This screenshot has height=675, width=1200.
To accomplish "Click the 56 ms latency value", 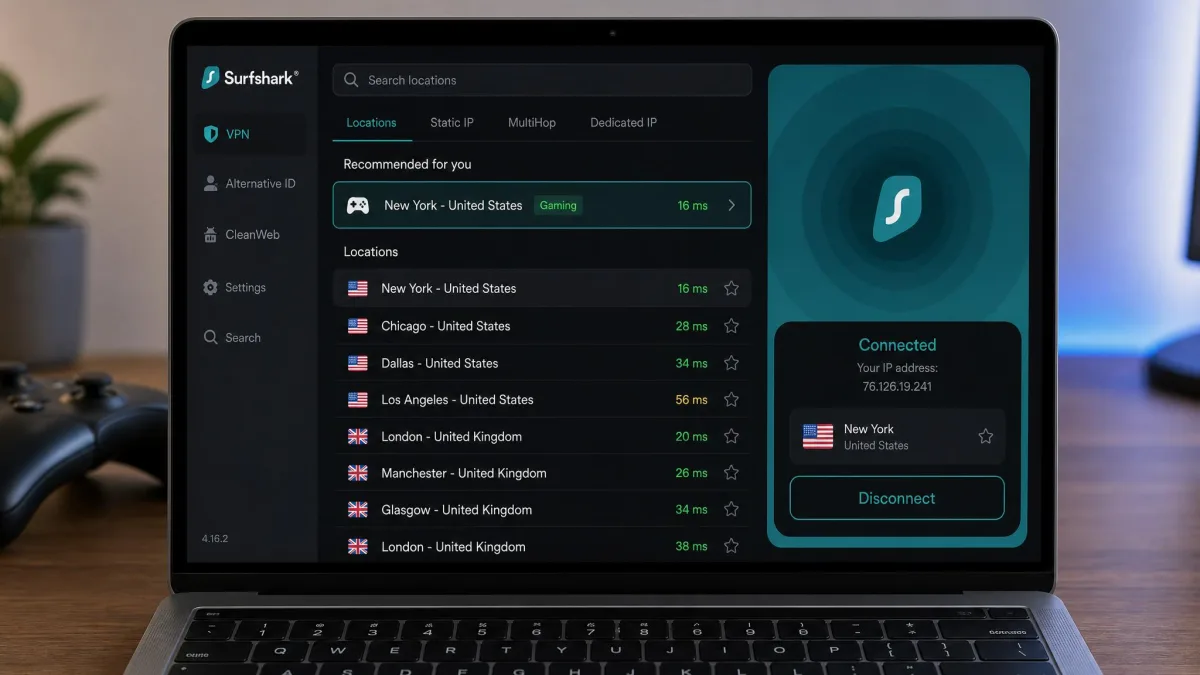I will (691, 400).
